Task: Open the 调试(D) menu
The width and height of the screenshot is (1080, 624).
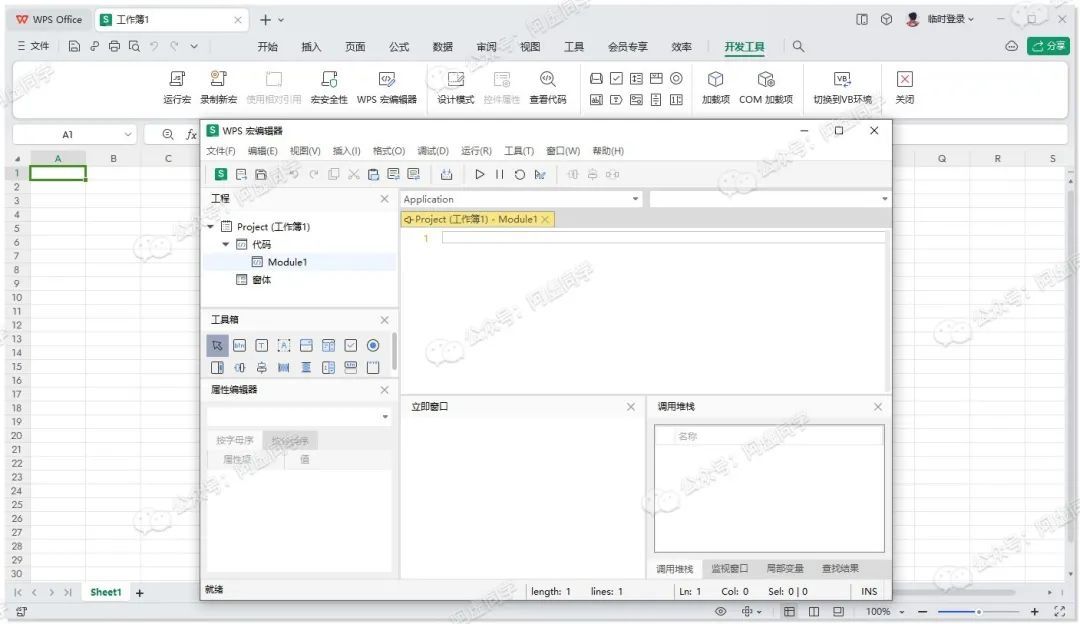Action: pyautogui.click(x=432, y=151)
